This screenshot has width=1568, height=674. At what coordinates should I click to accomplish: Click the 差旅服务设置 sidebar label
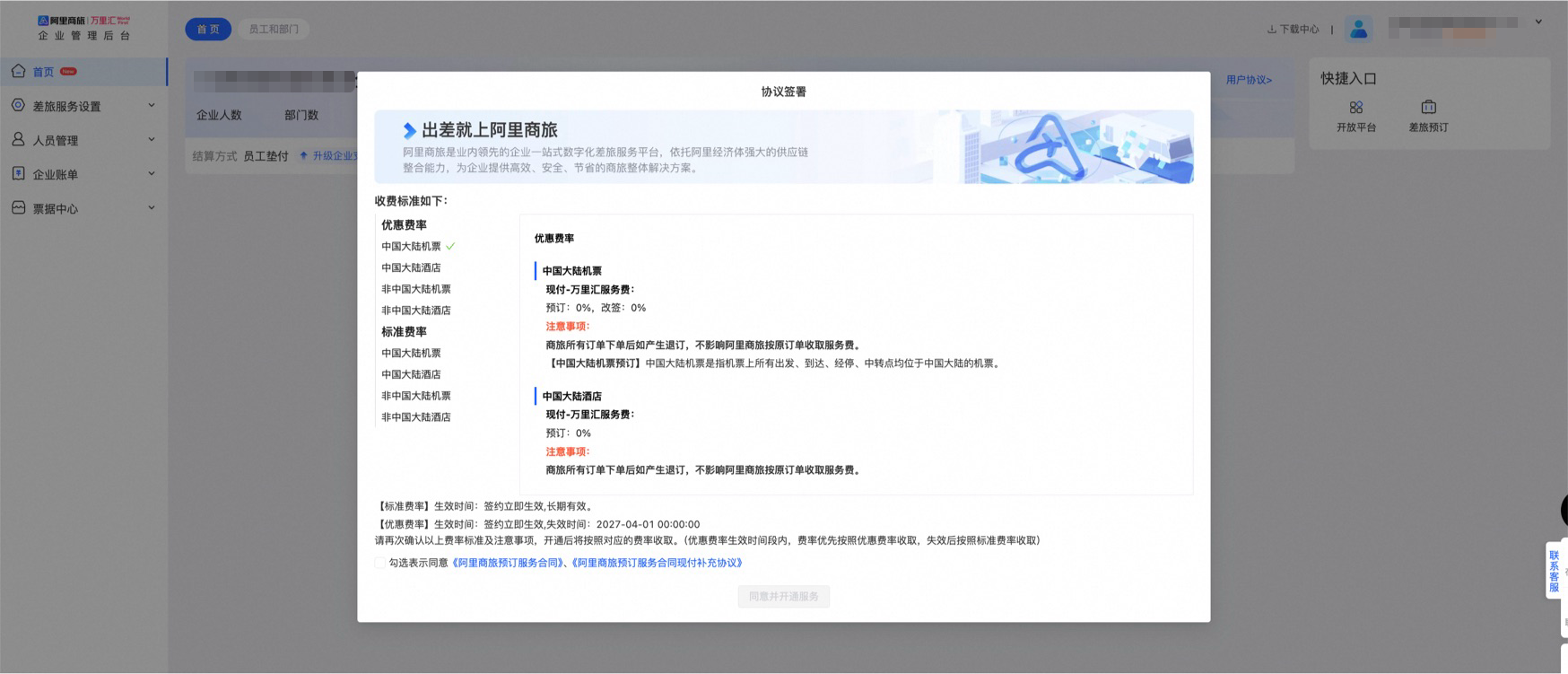(66, 106)
